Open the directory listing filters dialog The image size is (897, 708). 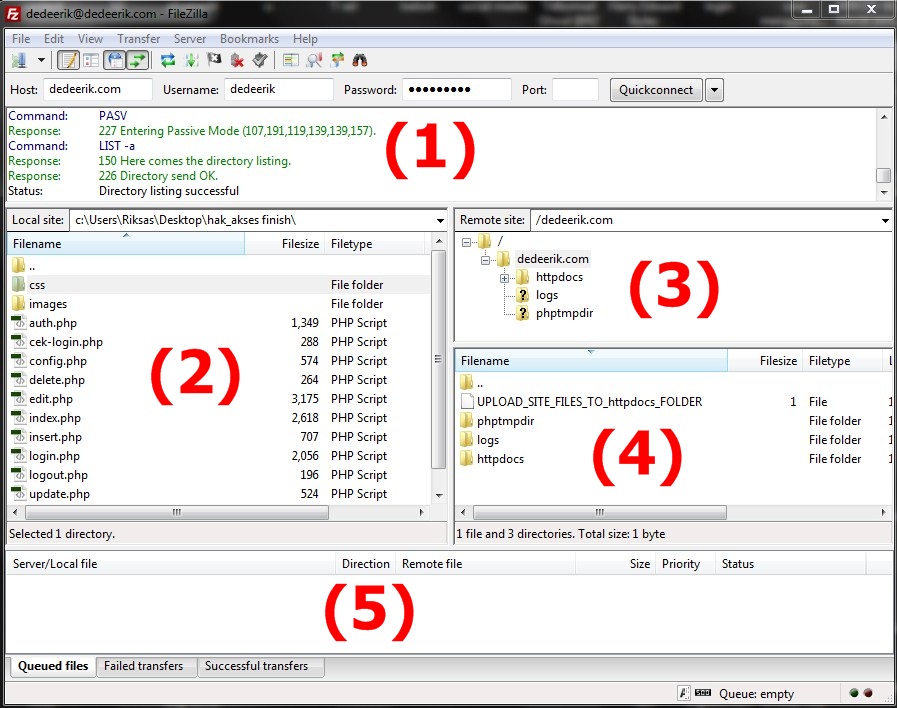click(x=291, y=60)
